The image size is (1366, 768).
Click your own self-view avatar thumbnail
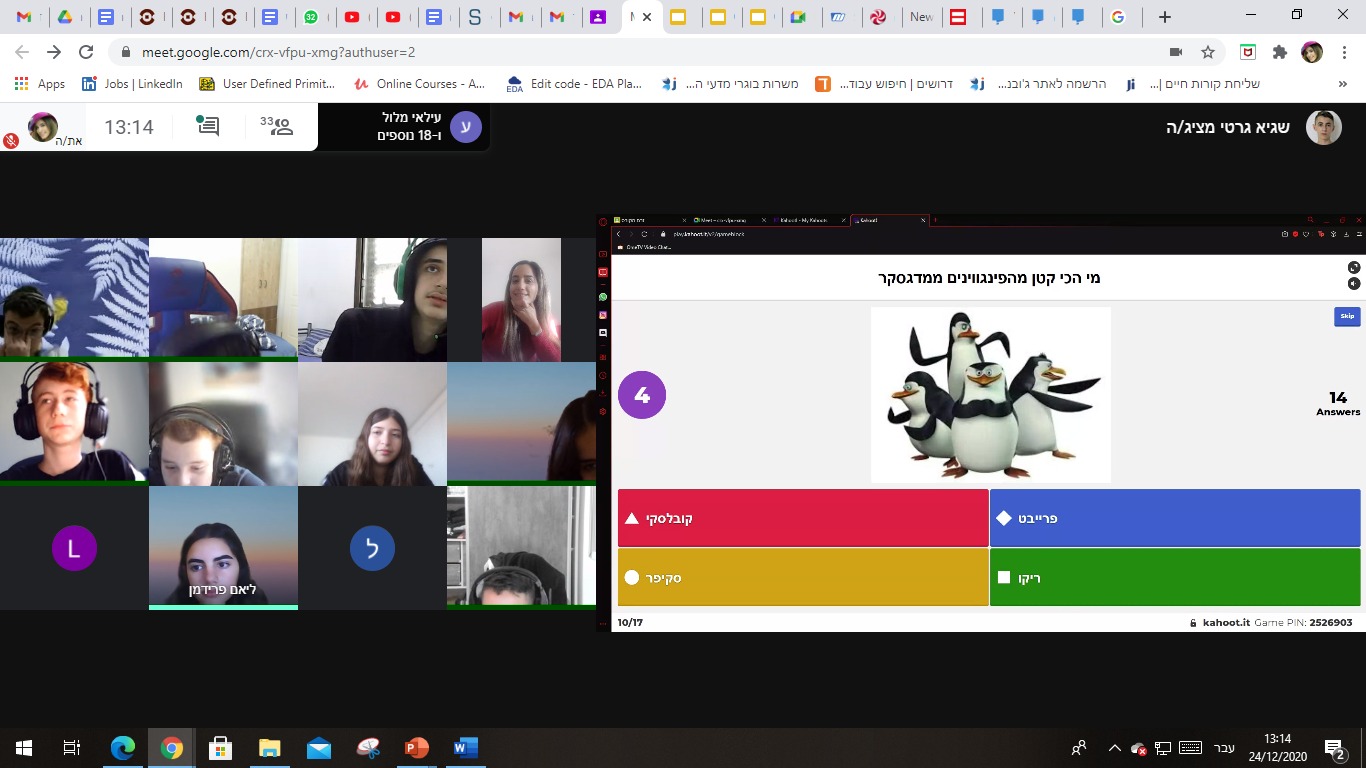click(x=42, y=127)
